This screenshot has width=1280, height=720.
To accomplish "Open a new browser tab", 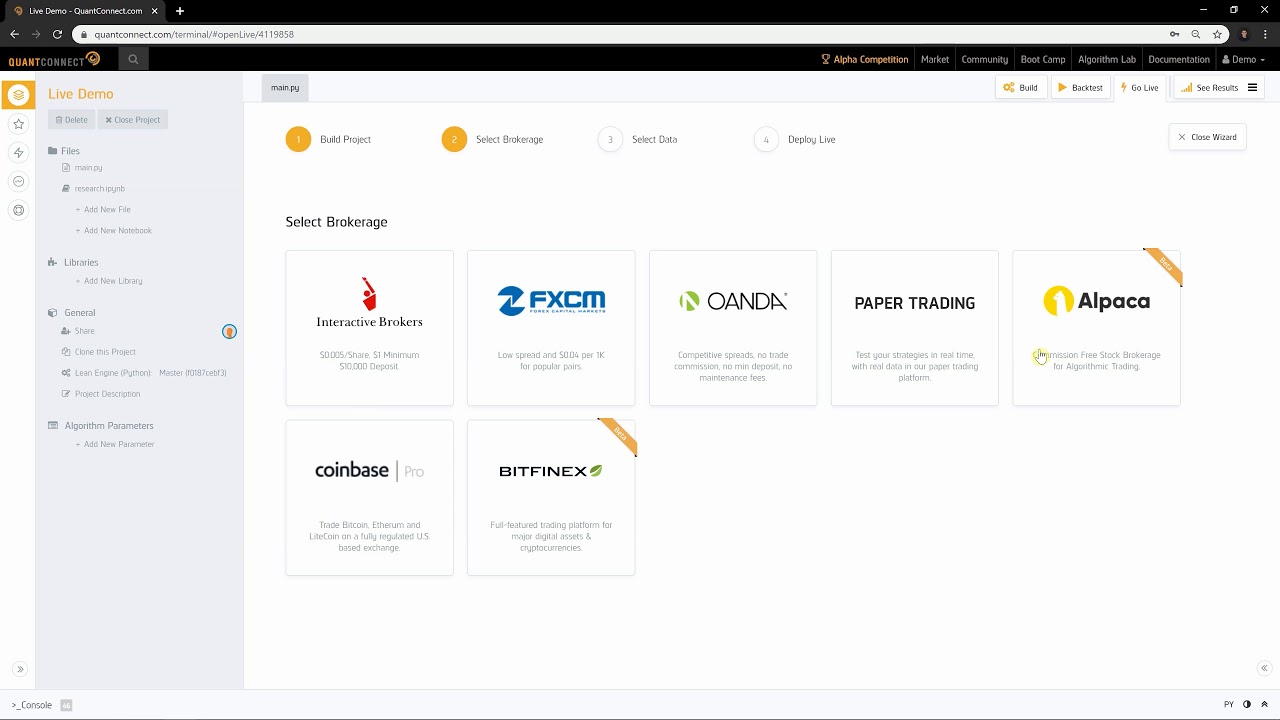I will [180, 11].
